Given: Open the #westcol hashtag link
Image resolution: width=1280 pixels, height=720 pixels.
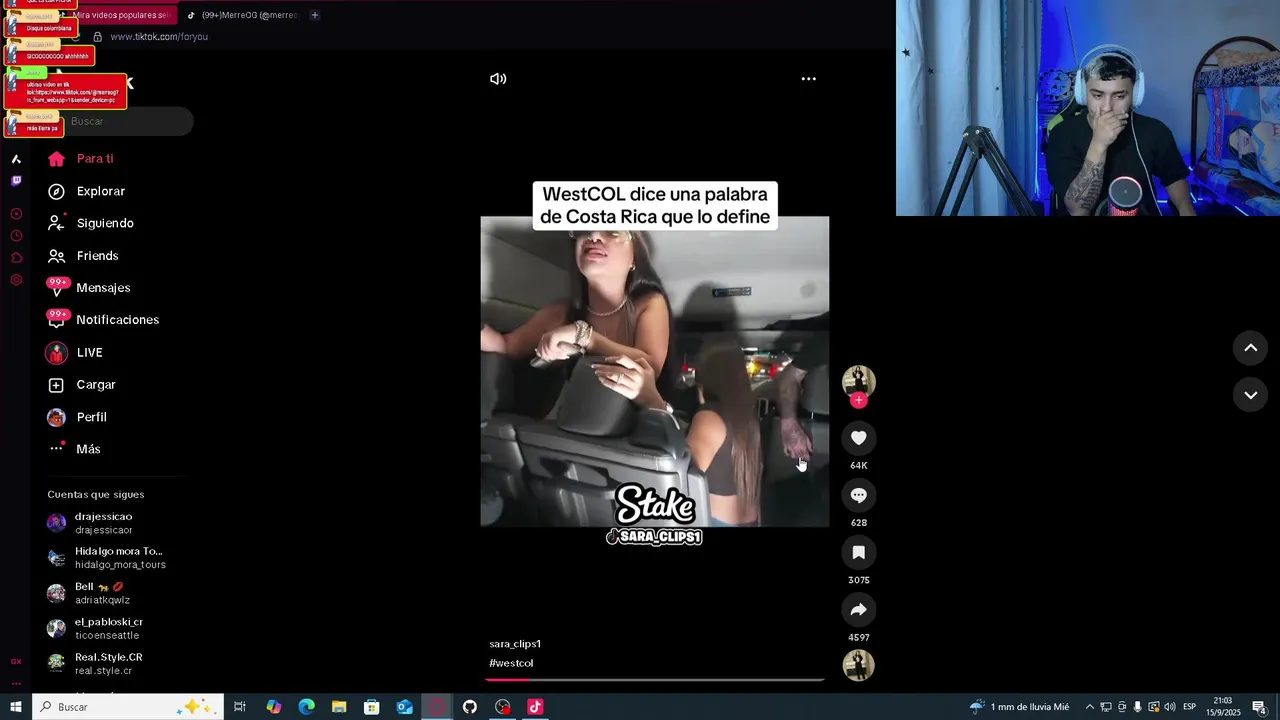Looking at the screenshot, I should pyautogui.click(x=511, y=663).
